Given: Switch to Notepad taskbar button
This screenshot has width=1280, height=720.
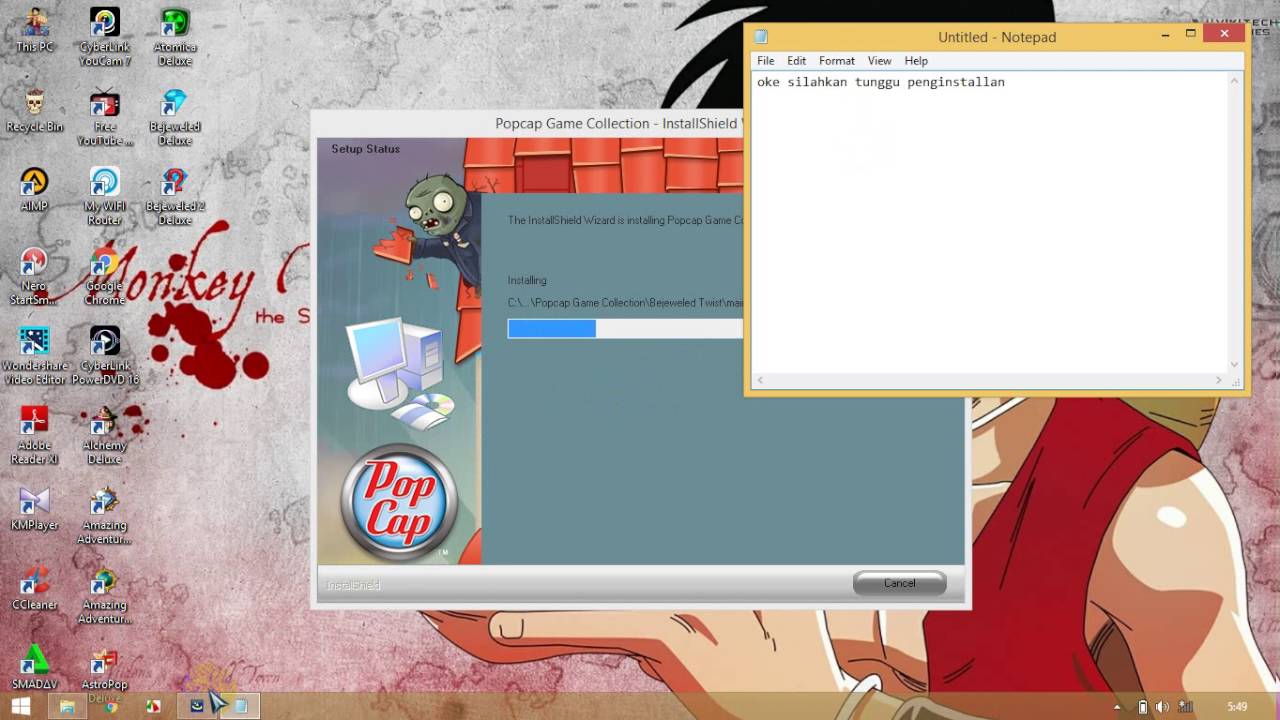Looking at the screenshot, I should tap(240, 706).
